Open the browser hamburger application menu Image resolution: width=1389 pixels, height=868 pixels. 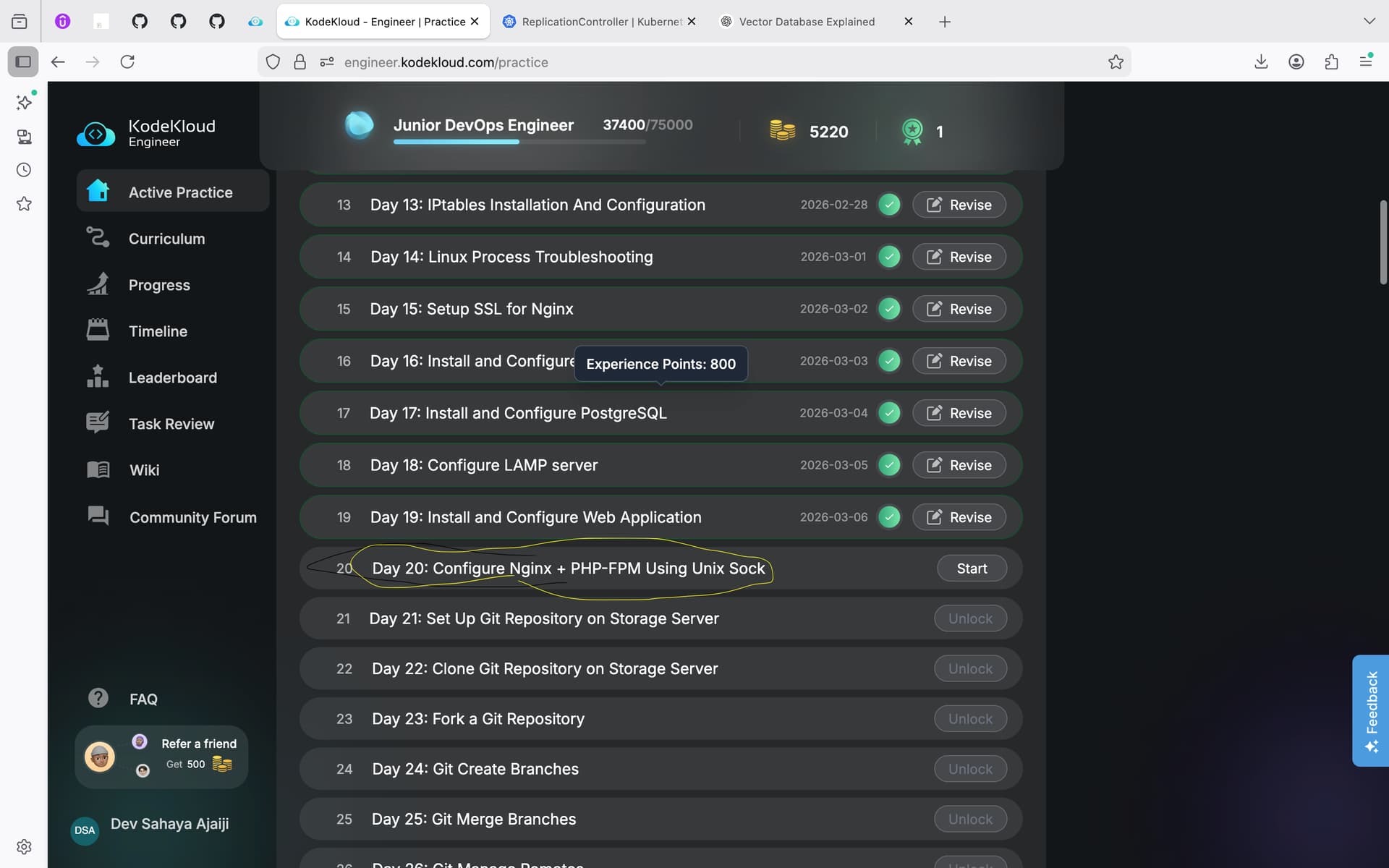pos(1365,62)
